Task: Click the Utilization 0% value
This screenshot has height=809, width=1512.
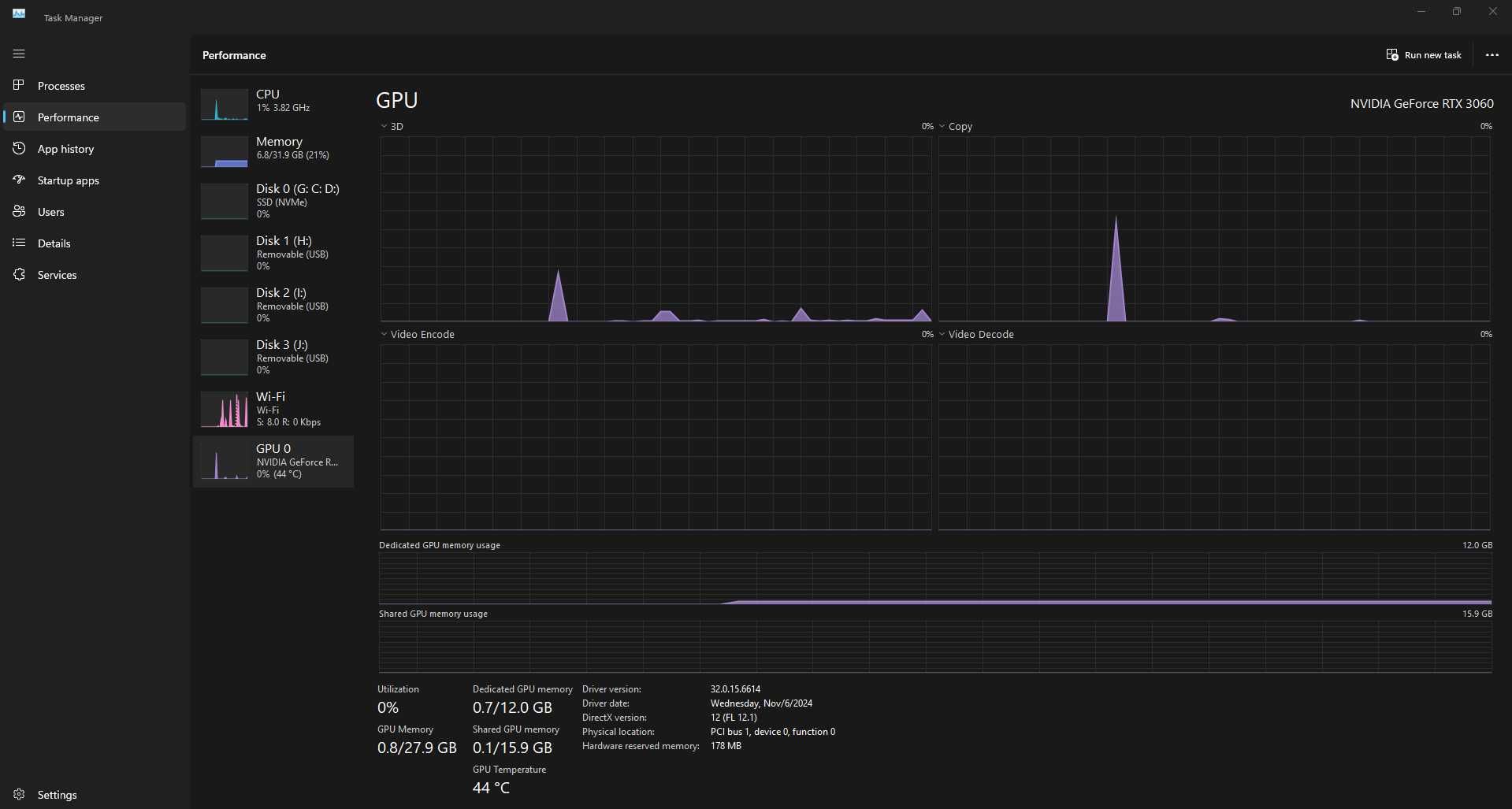Action: [388, 707]
